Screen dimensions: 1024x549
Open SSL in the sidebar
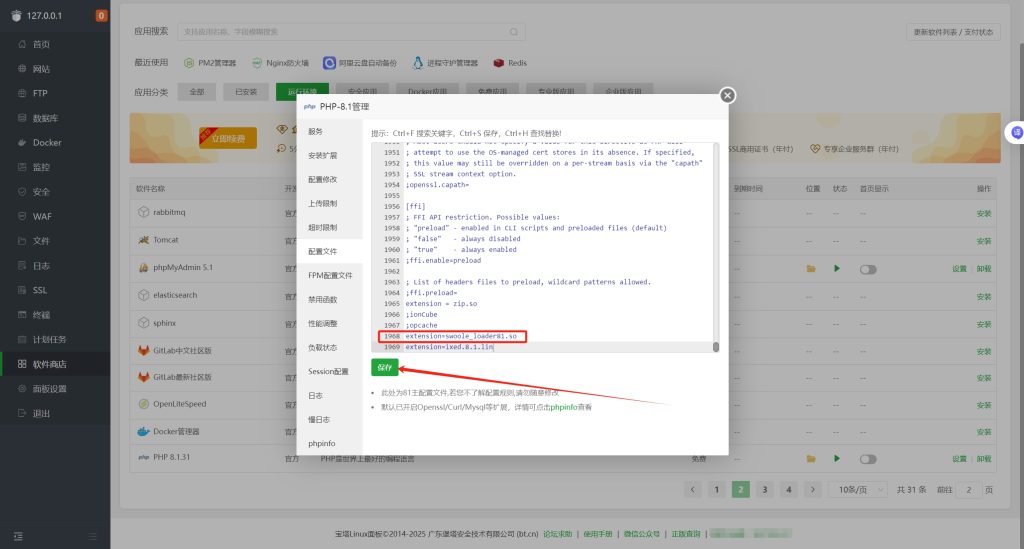point(40,290)
